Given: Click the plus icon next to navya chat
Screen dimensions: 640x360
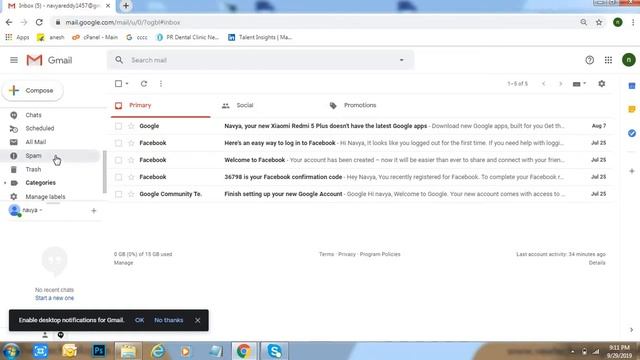Looking at the screenshot, I should click(93, 211).
